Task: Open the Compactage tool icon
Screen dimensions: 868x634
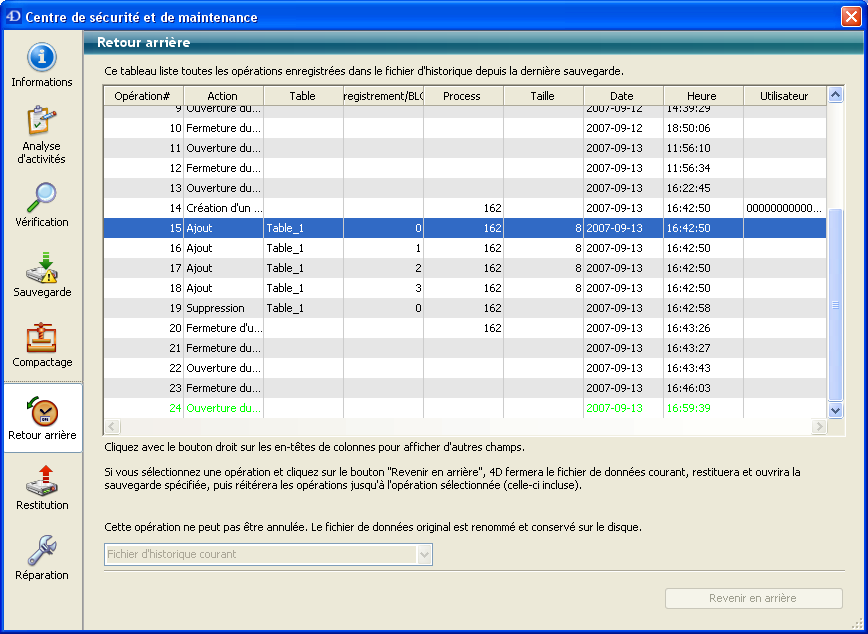Action: 41,338
